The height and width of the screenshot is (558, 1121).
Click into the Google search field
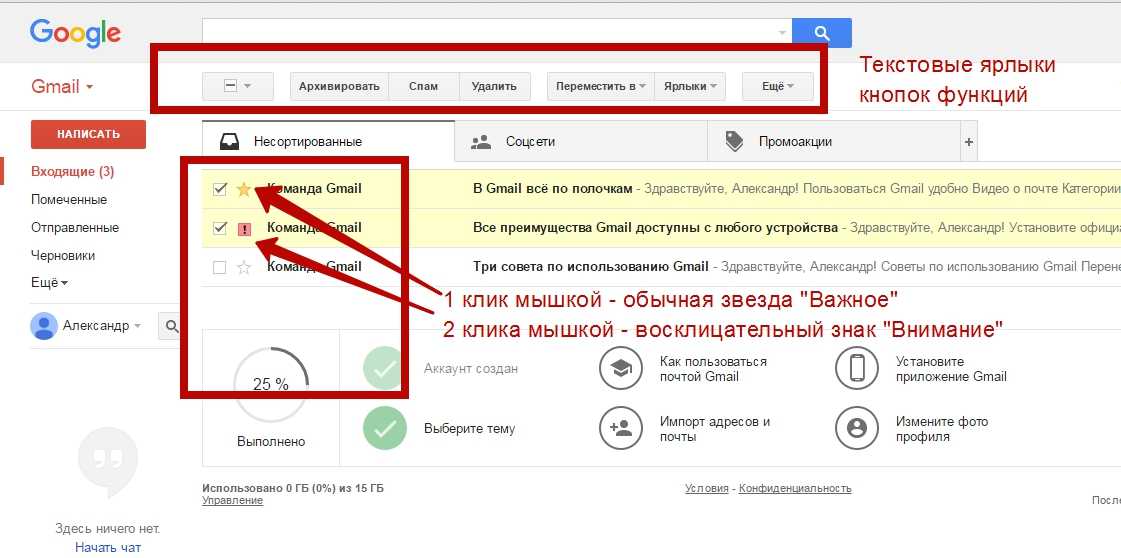pos(490,33)
